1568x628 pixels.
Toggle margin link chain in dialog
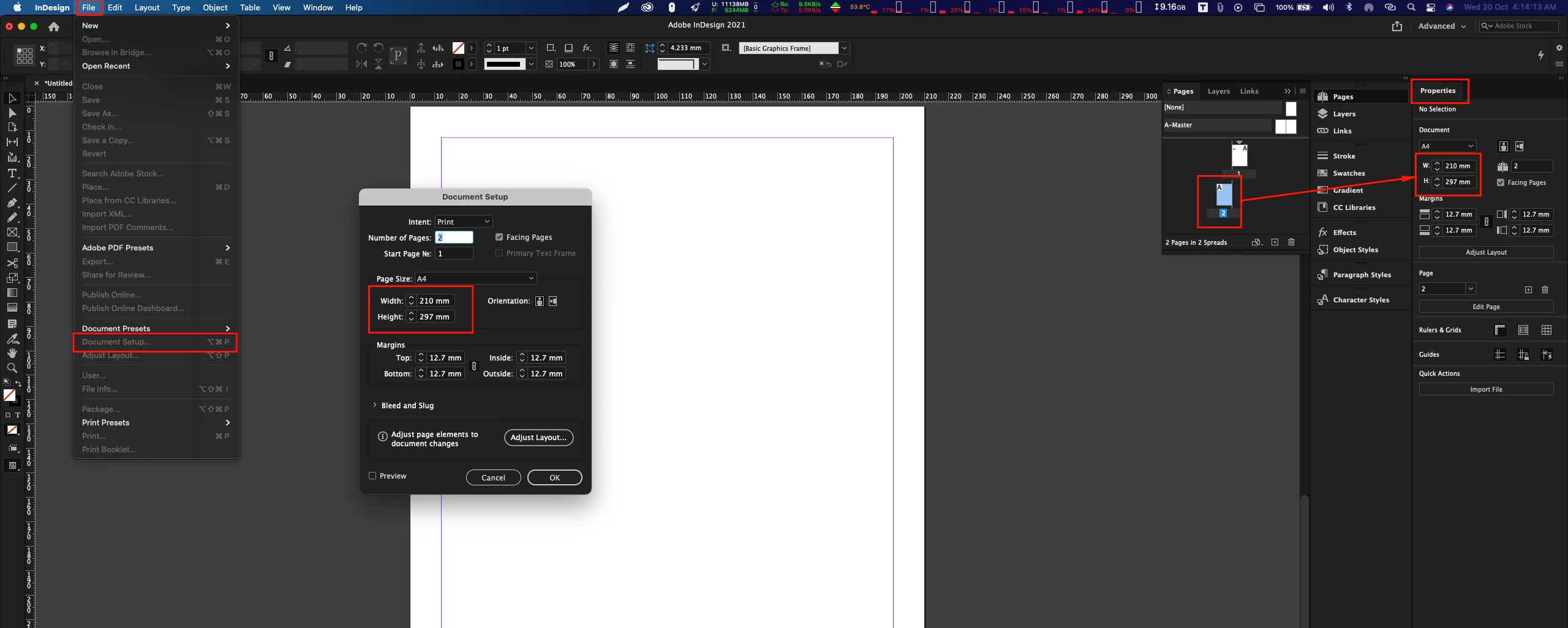(x=473, y=366)
